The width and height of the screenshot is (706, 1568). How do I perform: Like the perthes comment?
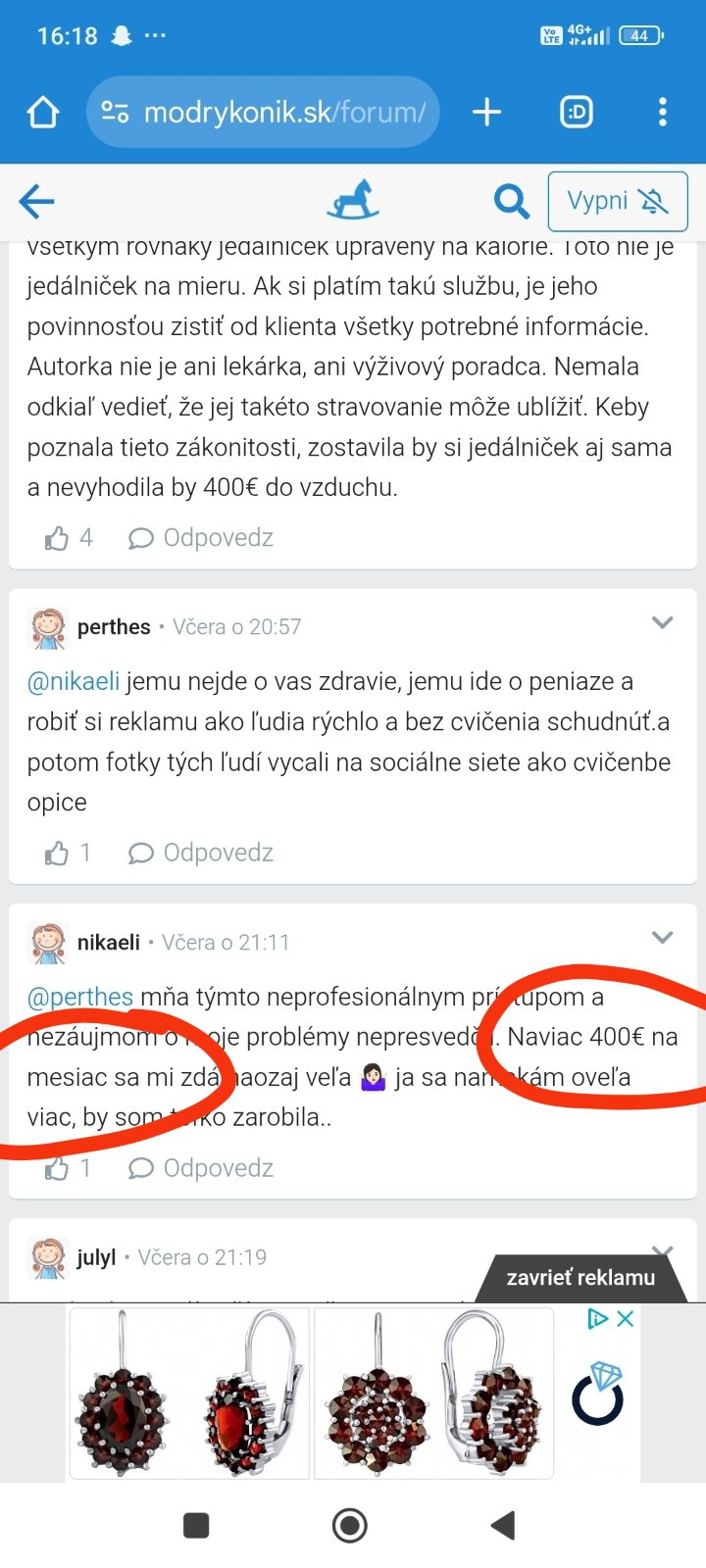57,854
